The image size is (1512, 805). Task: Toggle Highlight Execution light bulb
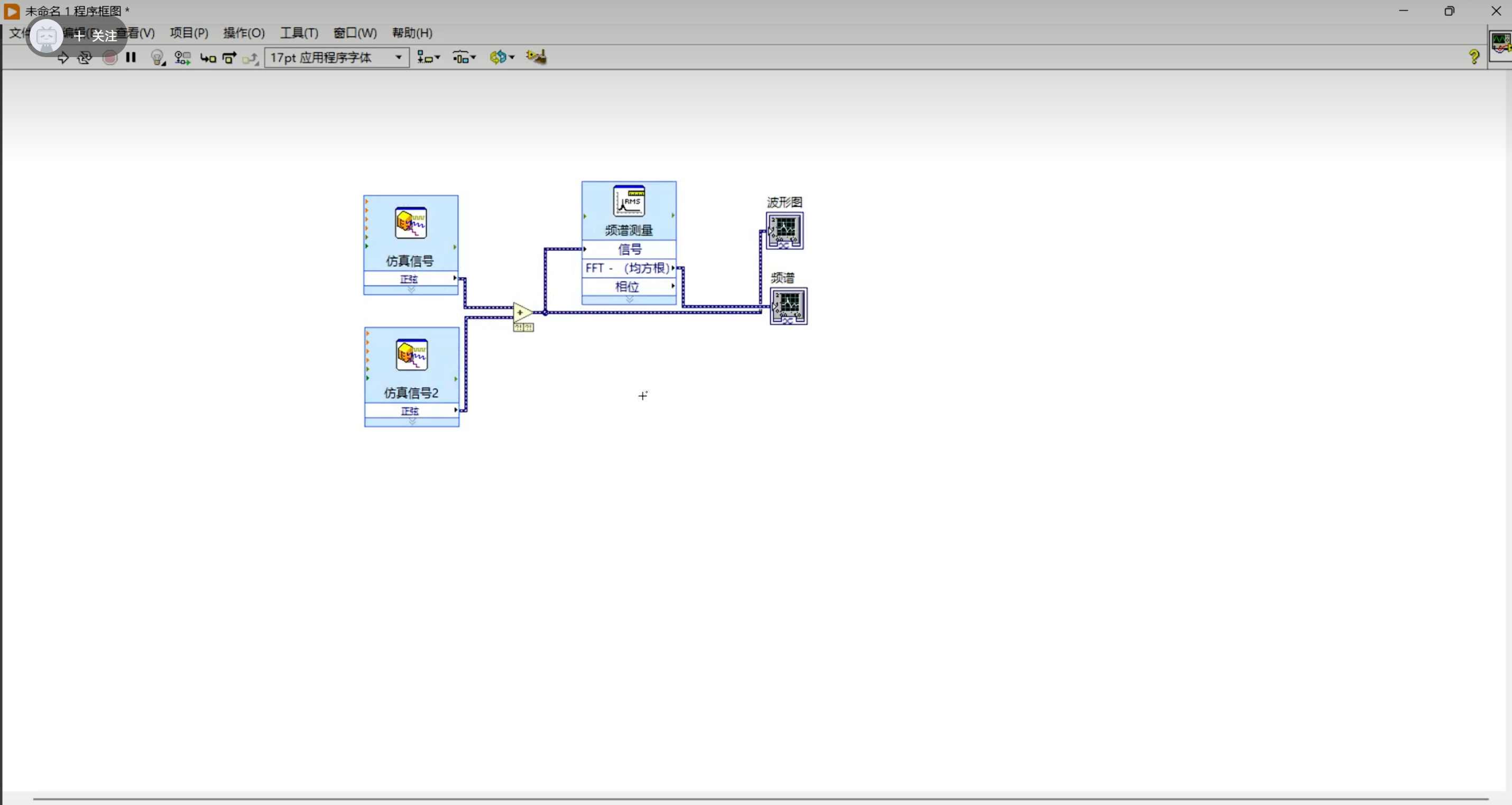(158, 58)
